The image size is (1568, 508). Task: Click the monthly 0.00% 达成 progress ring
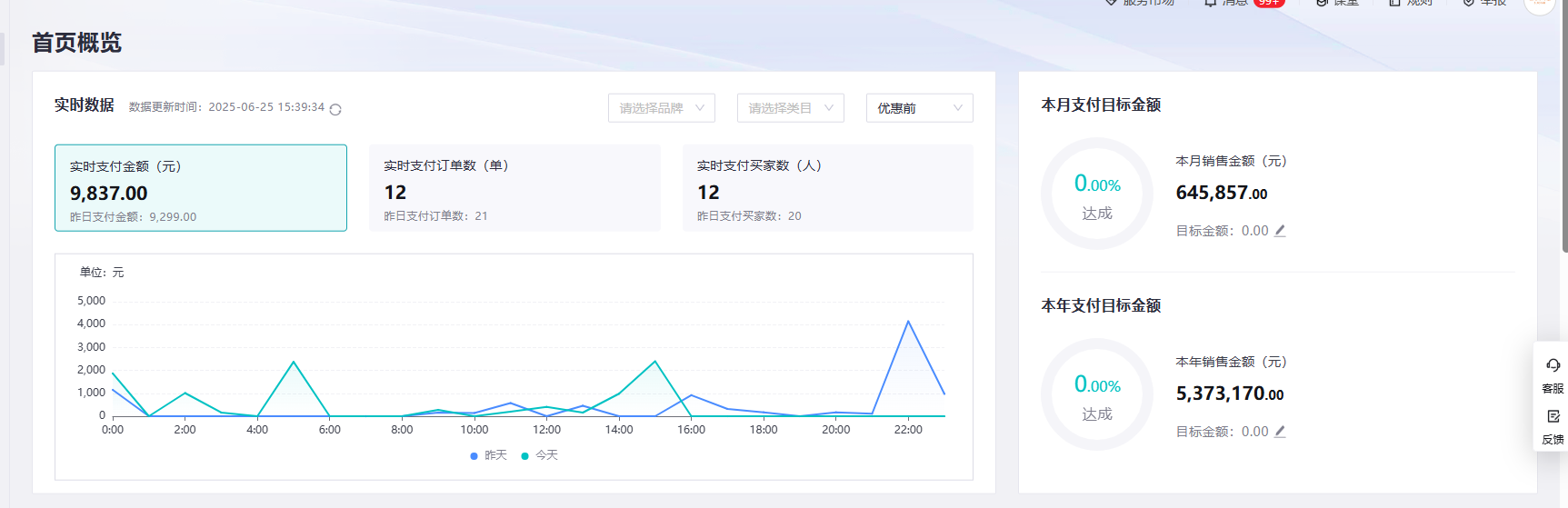[1097, 194]
